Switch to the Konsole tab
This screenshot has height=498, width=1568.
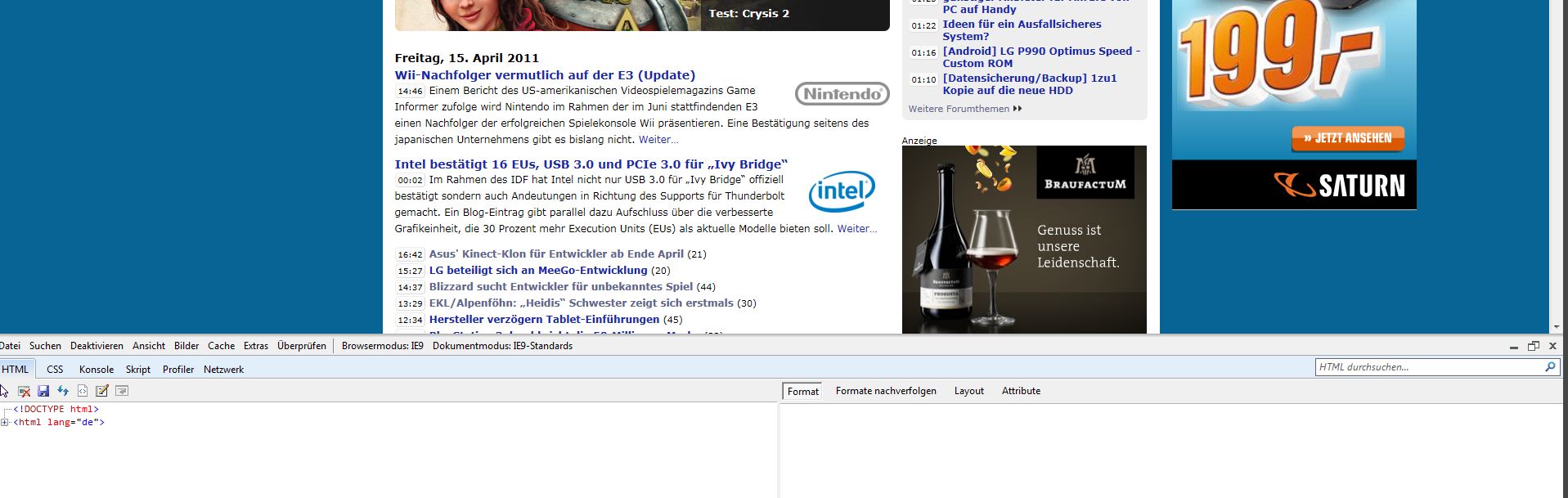(97, 370)
